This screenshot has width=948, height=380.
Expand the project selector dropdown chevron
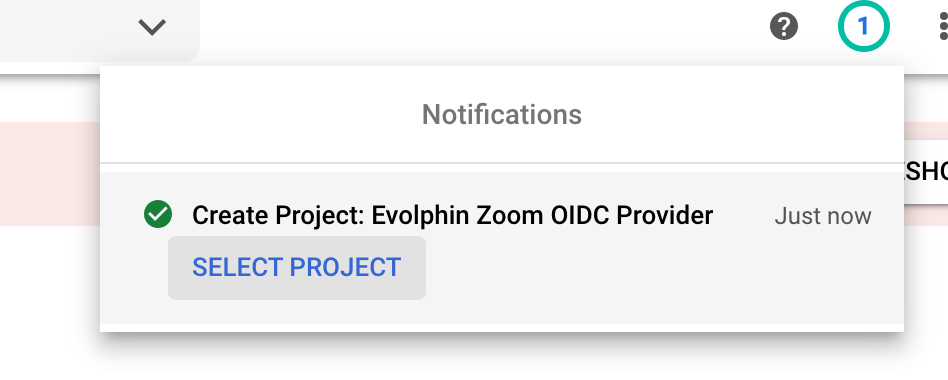click(x=152, y=27)
